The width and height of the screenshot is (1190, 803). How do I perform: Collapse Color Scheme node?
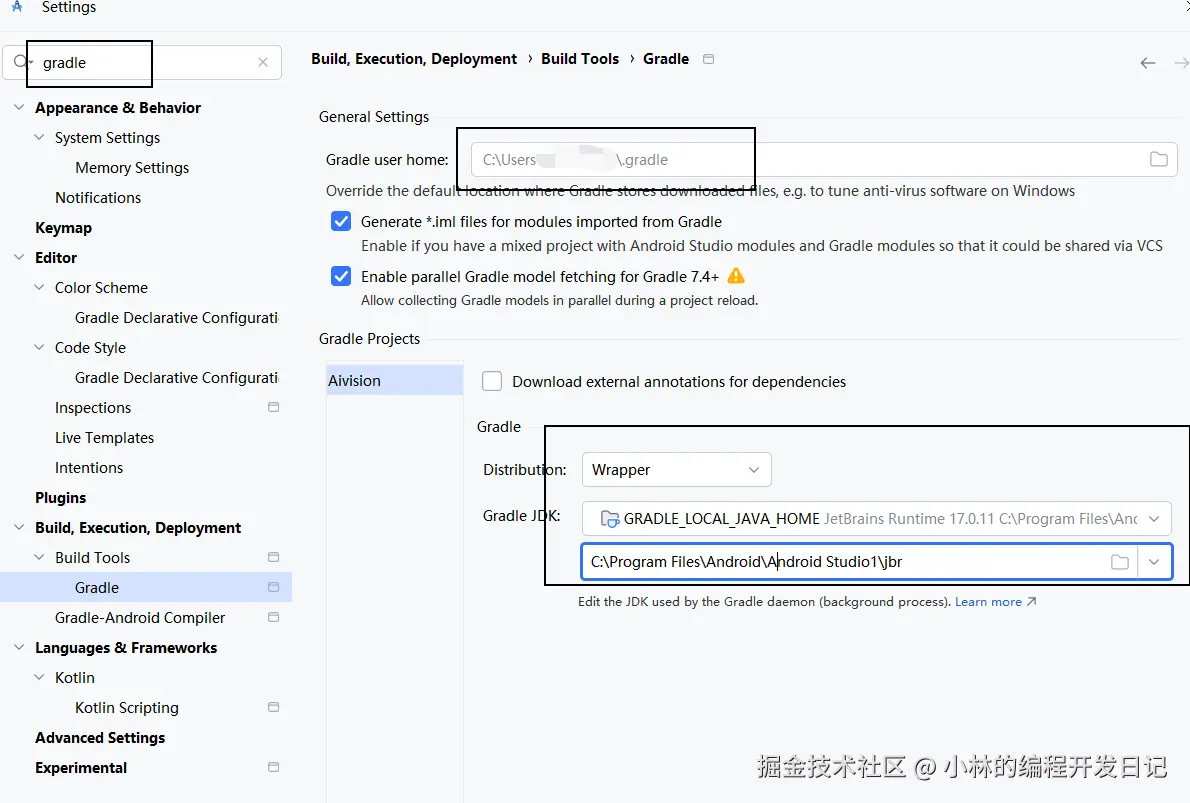point(39,288)
